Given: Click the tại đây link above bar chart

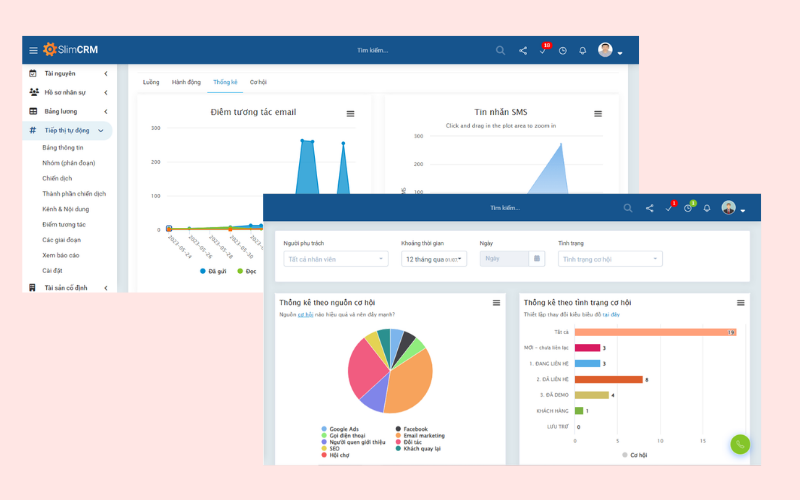Looking at the screenshot, I should pyautogui.click(x=611, y=314).
